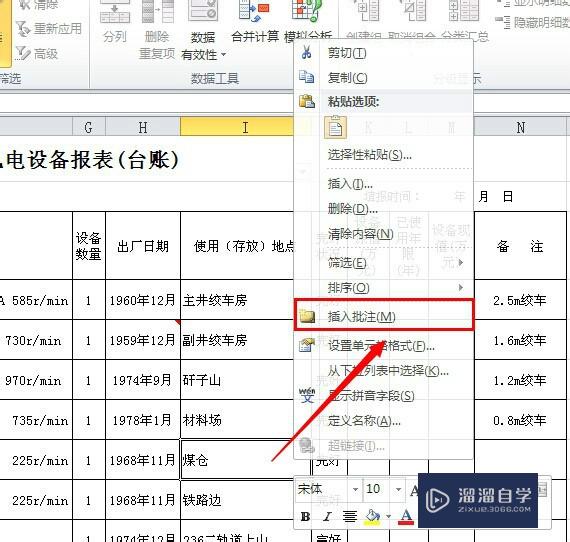This screenshot has height=542, width=570.
Task: Open the 宋体 font name dropdown
Action: pos(355,489)
